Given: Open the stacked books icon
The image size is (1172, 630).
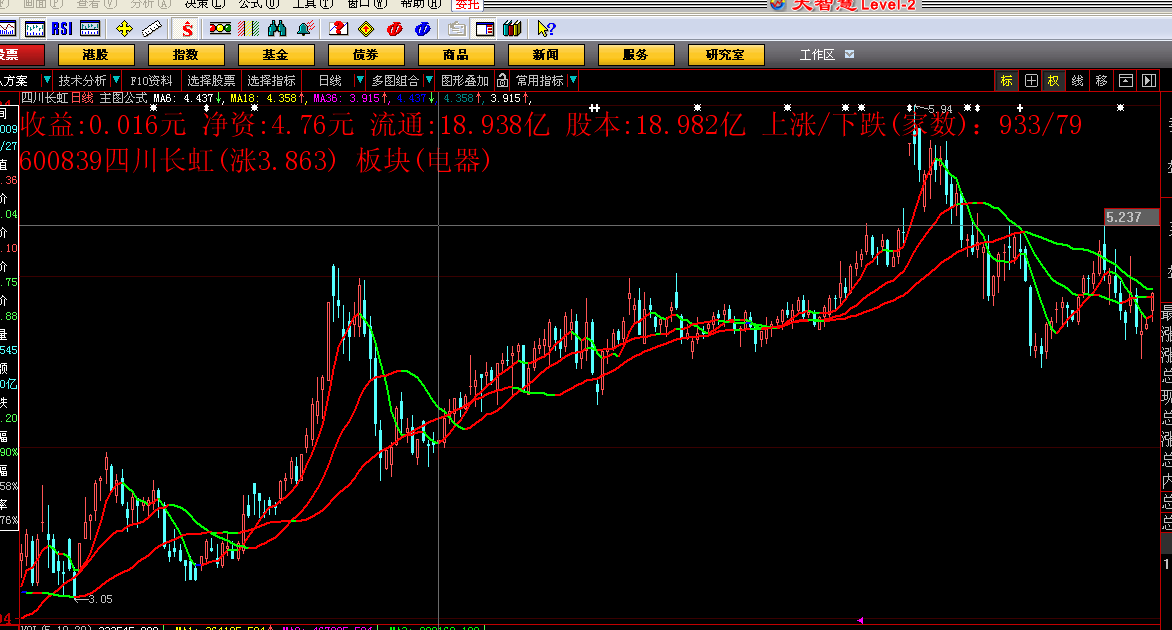Looking at the screenshot, I should tap(512, 29).
